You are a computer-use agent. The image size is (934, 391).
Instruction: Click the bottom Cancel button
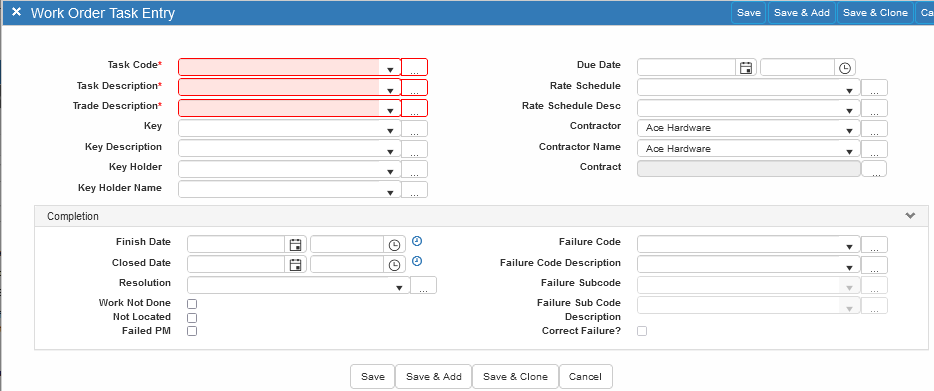click(x=586, y=377)
